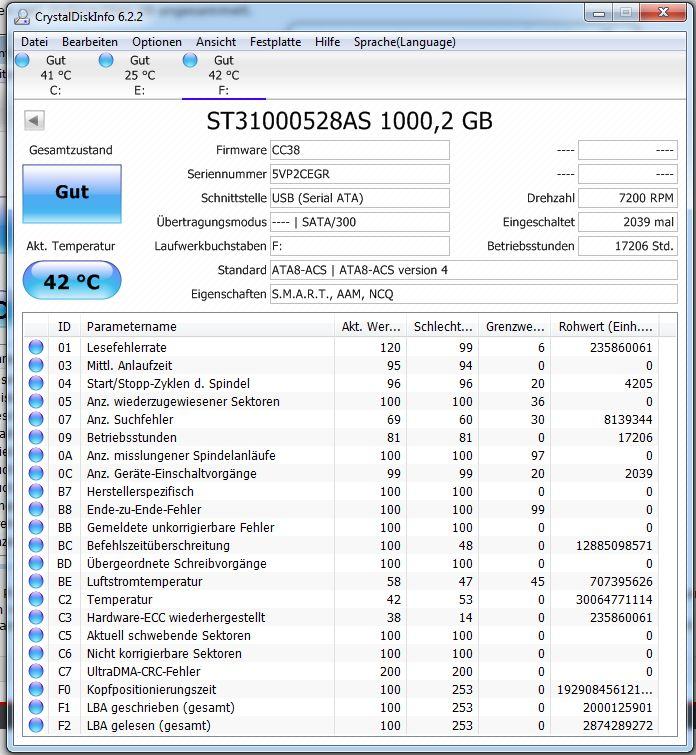This screenshot has height=755, width=696.
Task: Click the status orb for LBA geschrieben (gesamt)
Action: point(36,707)
